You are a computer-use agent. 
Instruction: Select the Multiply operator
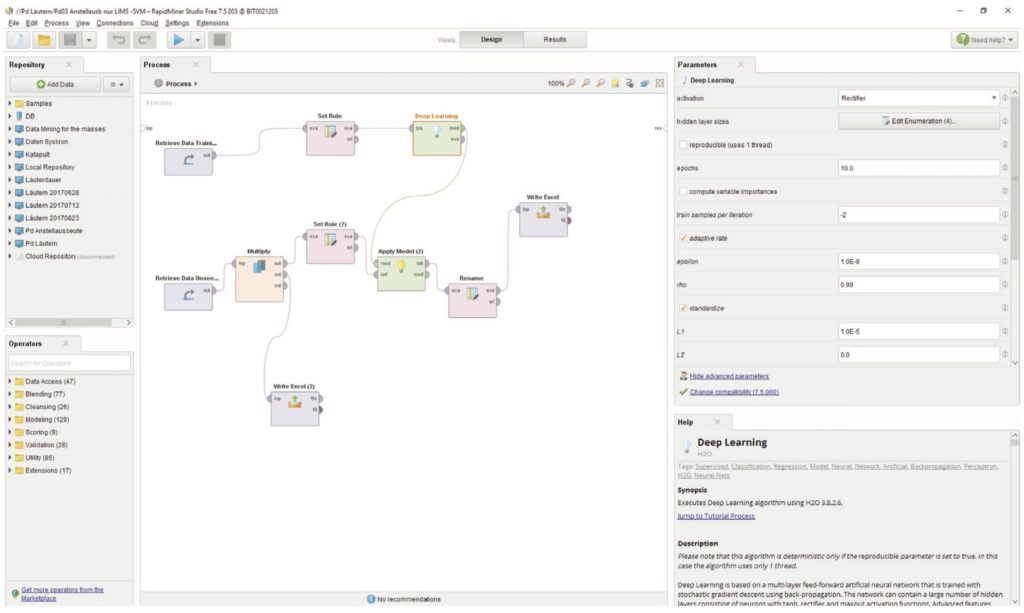(x=259, y=279)
